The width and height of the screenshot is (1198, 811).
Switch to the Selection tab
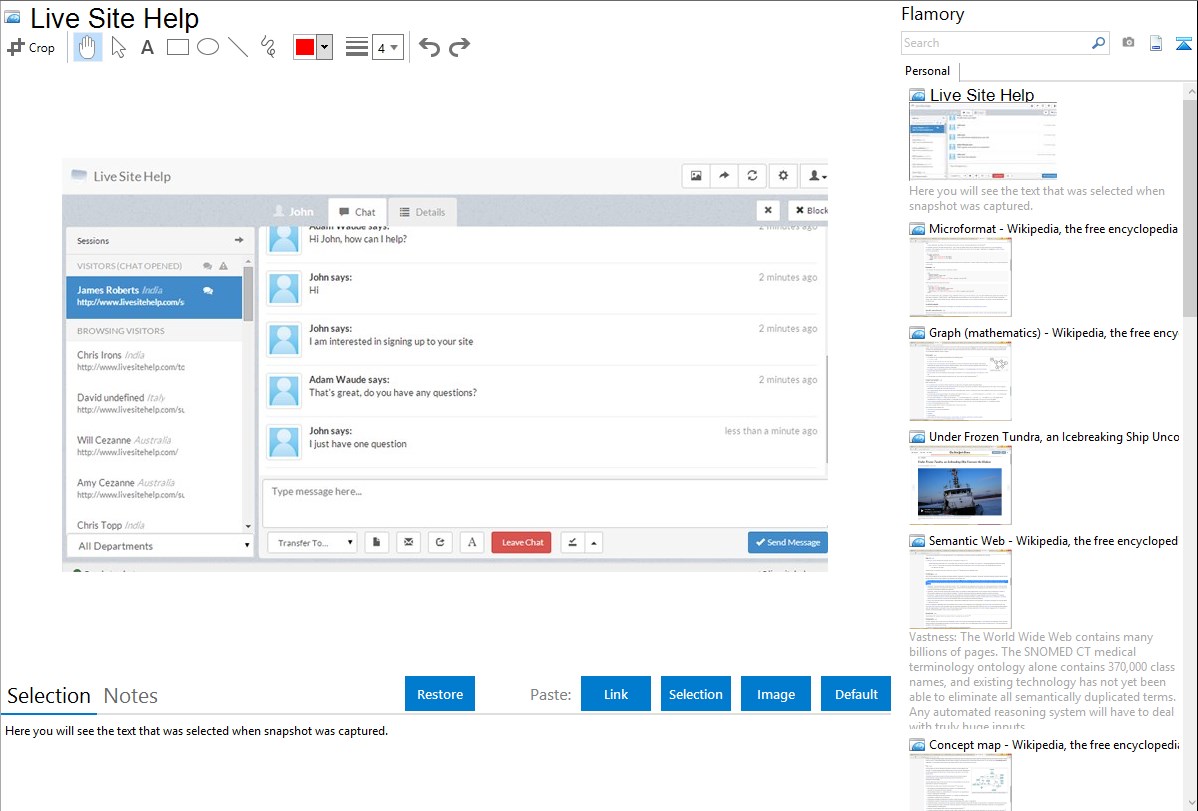pos(49,696)
